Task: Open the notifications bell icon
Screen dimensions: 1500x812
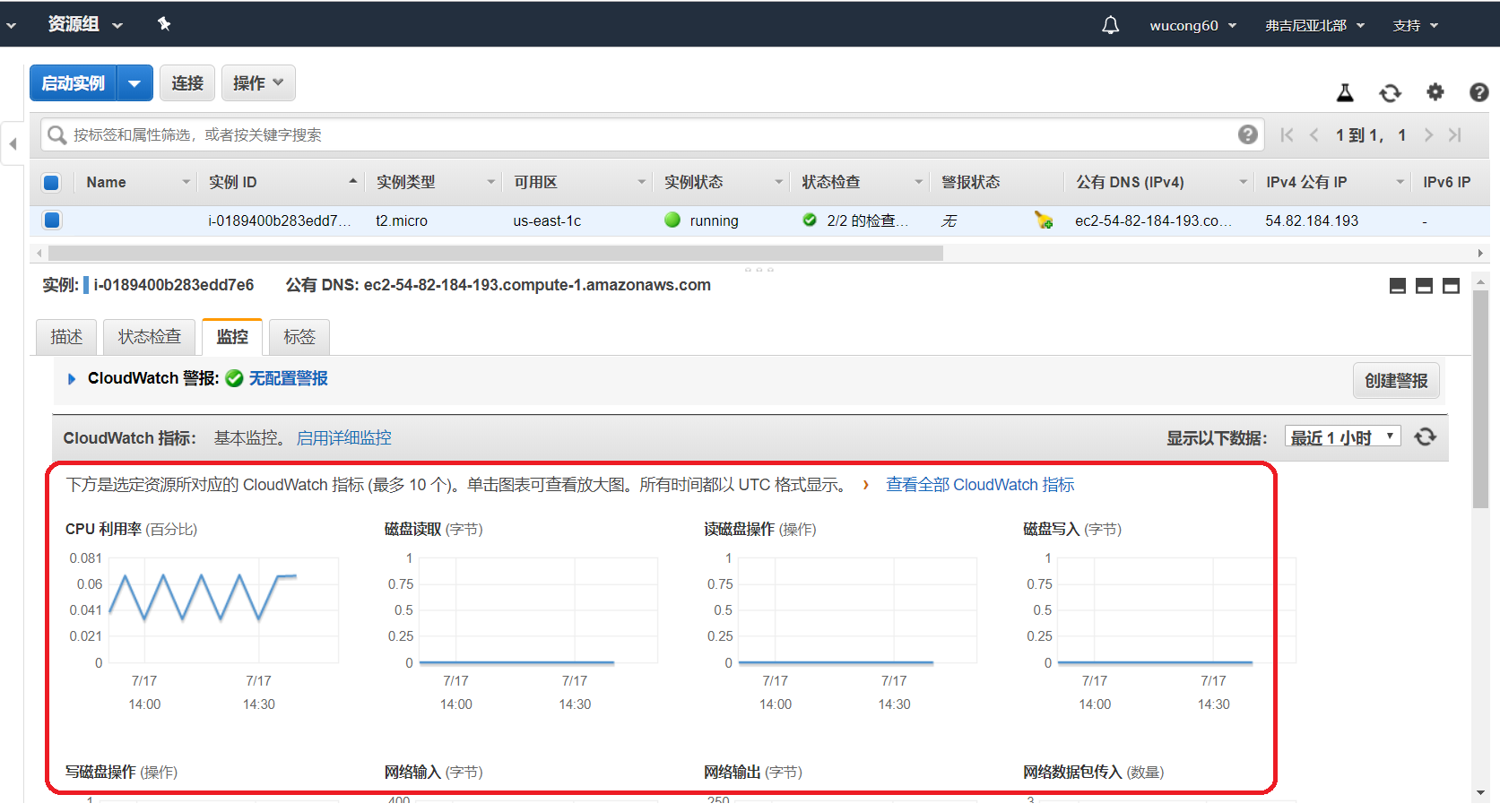Action: point(1109,24)
